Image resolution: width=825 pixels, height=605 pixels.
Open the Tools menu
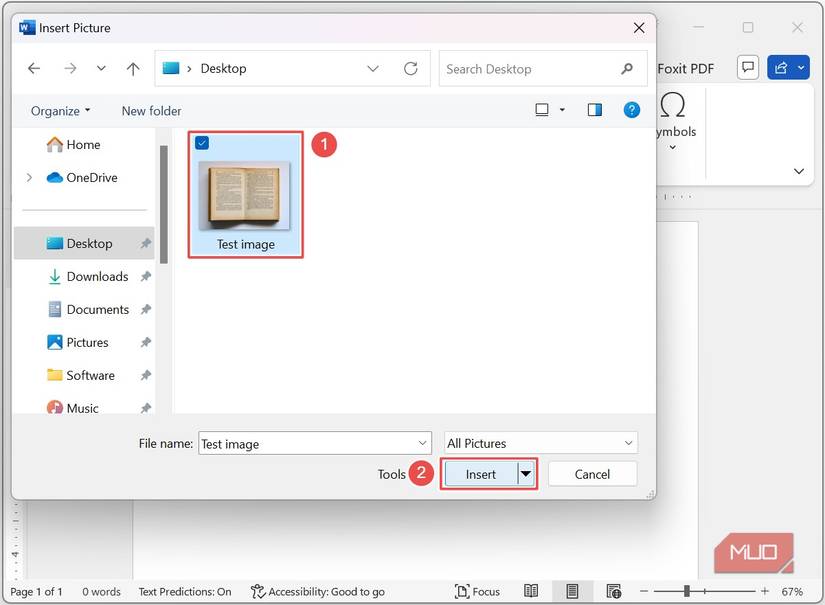click(x=391, y=475)
